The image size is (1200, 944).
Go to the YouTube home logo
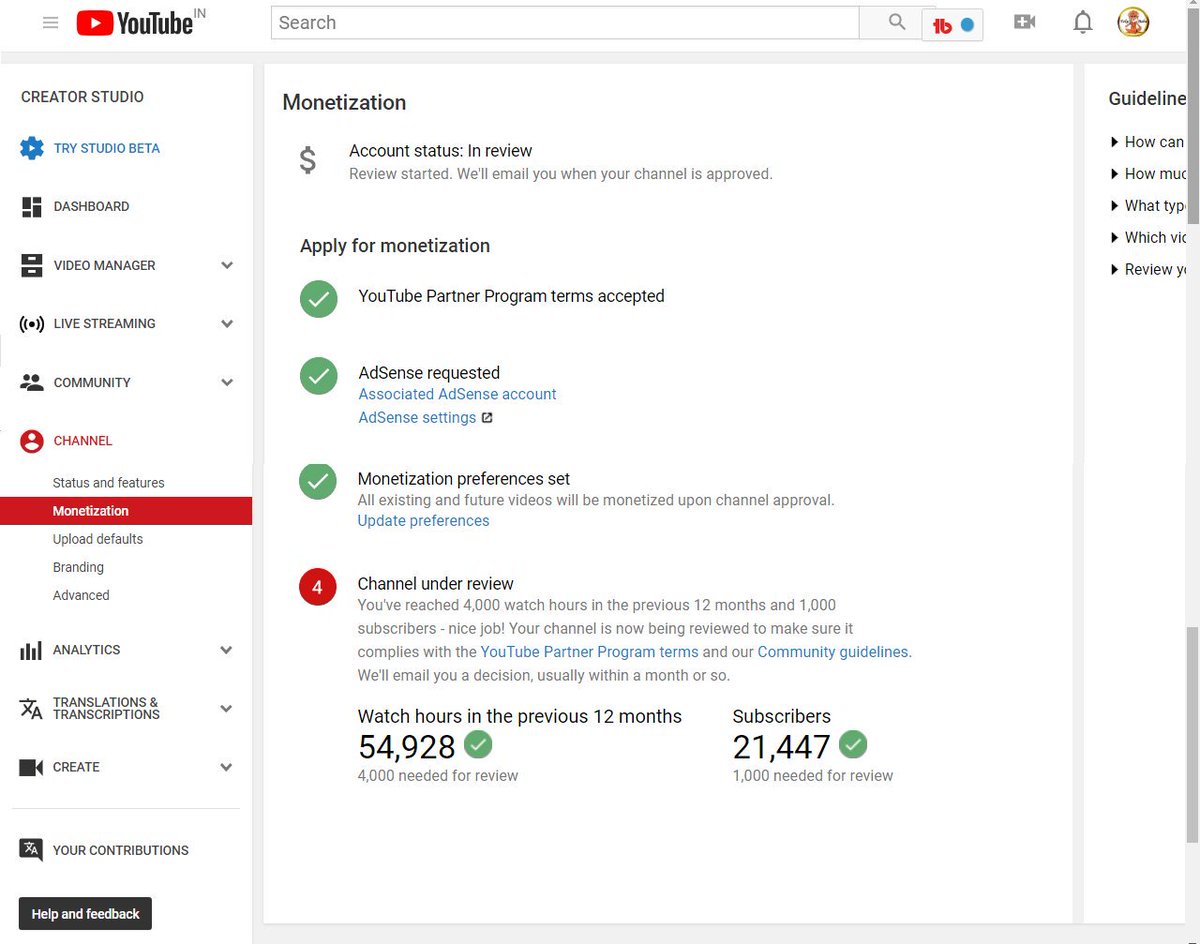pos(135,23)
